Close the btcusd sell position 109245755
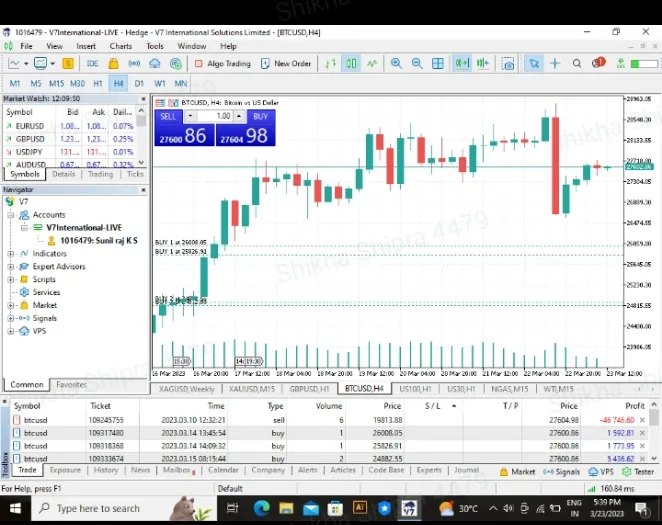 point(642,420)
